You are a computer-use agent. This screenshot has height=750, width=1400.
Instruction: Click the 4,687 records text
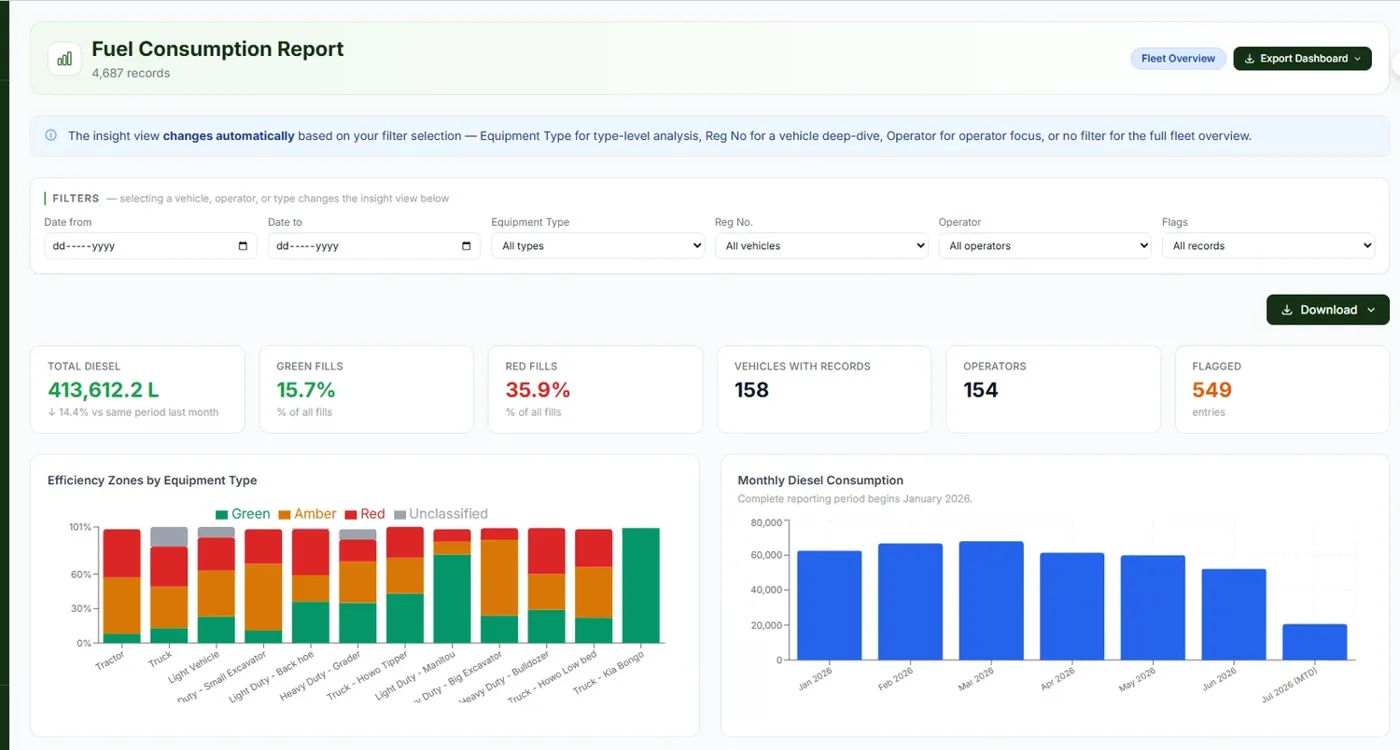tap(131, 73)
